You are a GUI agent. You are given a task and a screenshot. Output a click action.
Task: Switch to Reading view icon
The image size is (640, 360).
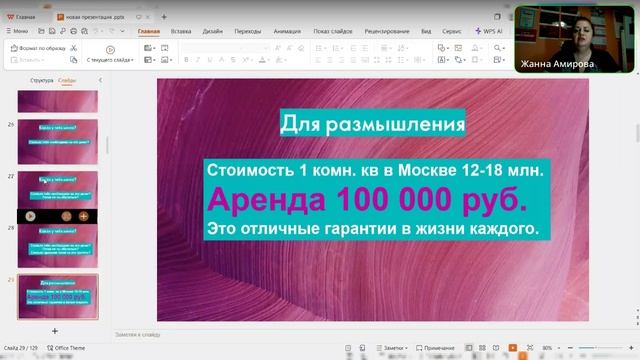pos(496,348)
